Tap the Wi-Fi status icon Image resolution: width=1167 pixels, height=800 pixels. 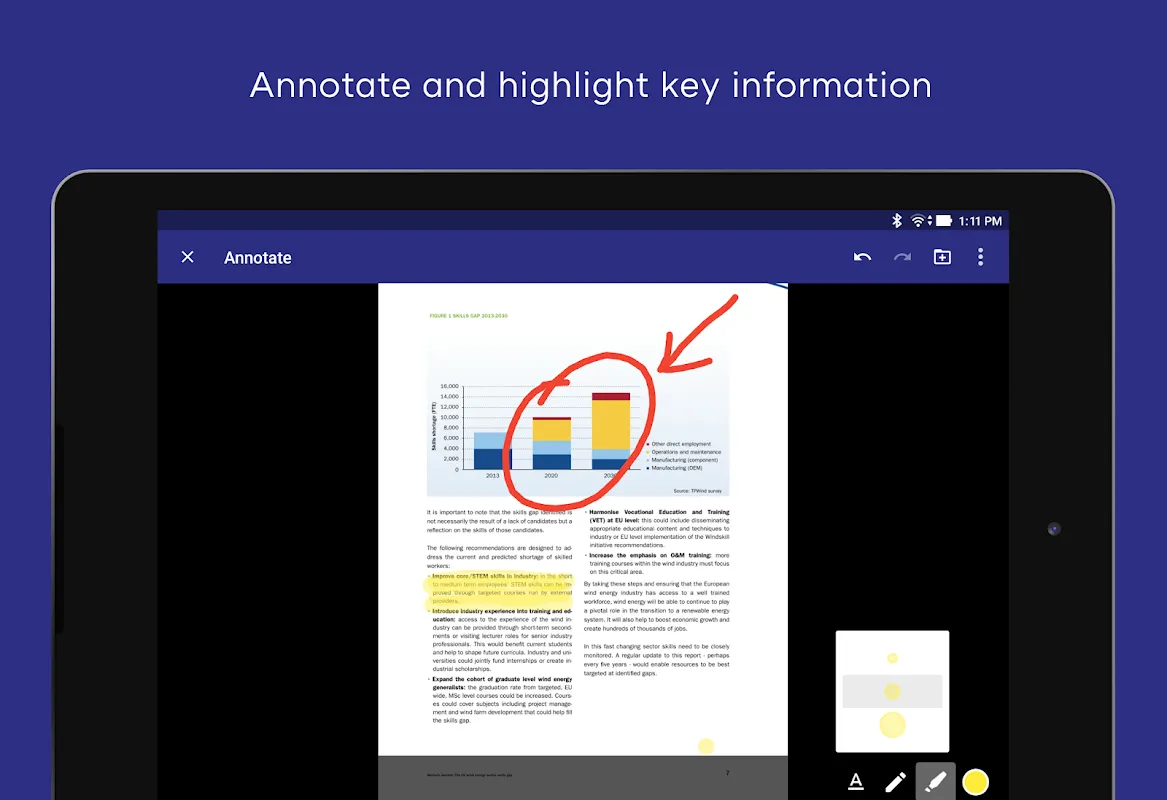tap(920, 220)
